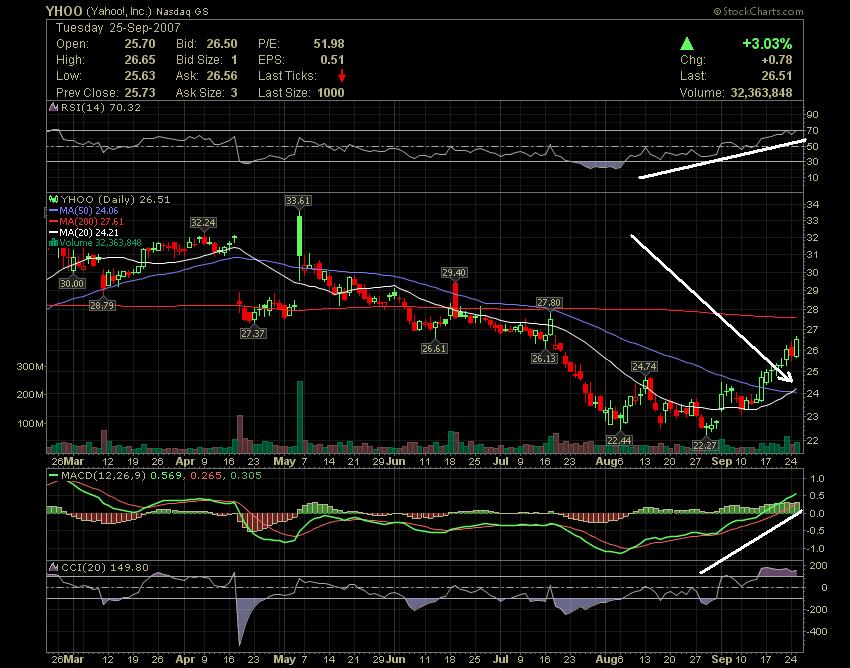Open the StockCharts.com link
850x668 pixels.
coord(758,11)
